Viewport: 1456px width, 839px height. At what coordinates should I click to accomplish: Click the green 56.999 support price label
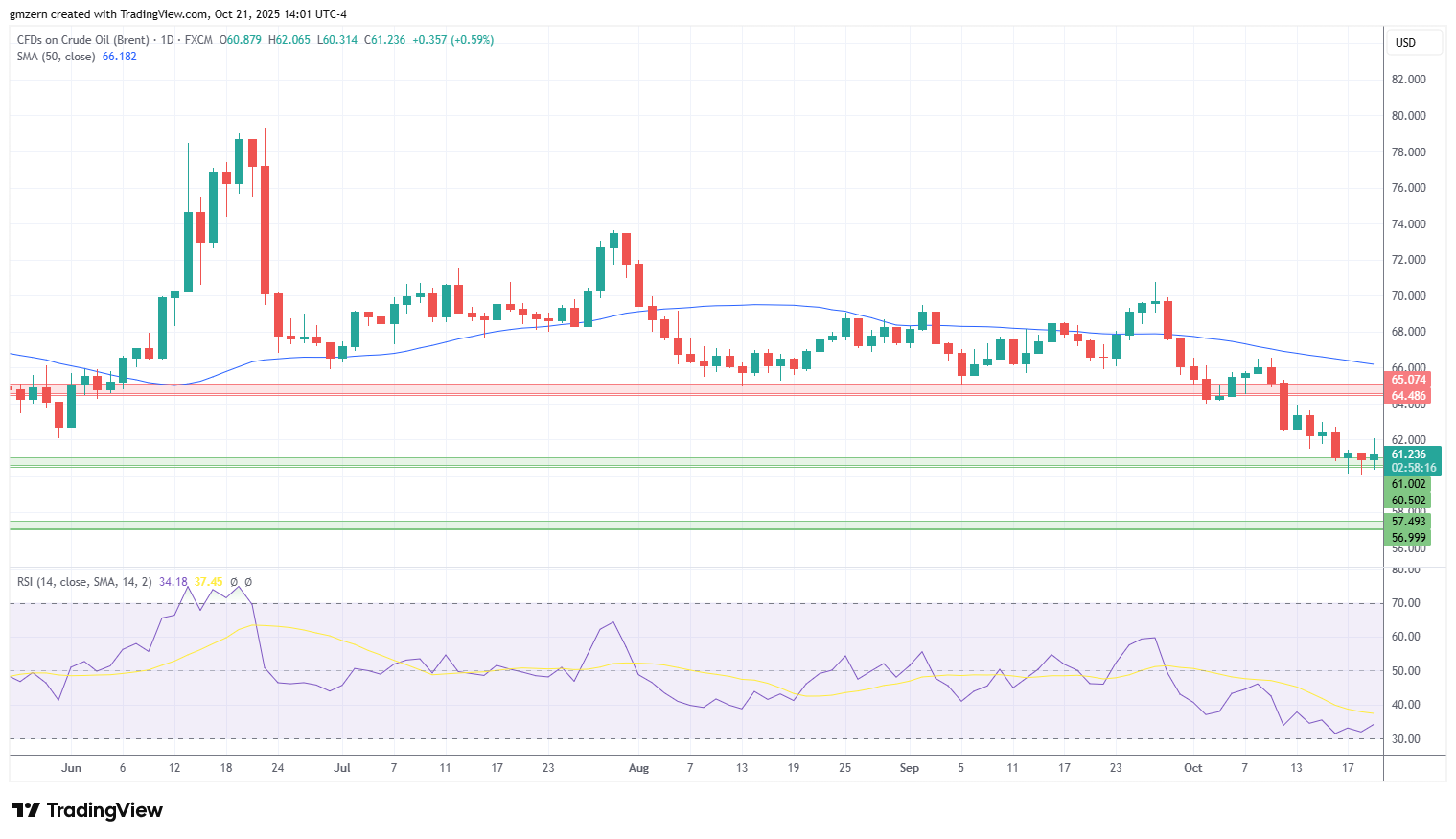click(1408, 538)
